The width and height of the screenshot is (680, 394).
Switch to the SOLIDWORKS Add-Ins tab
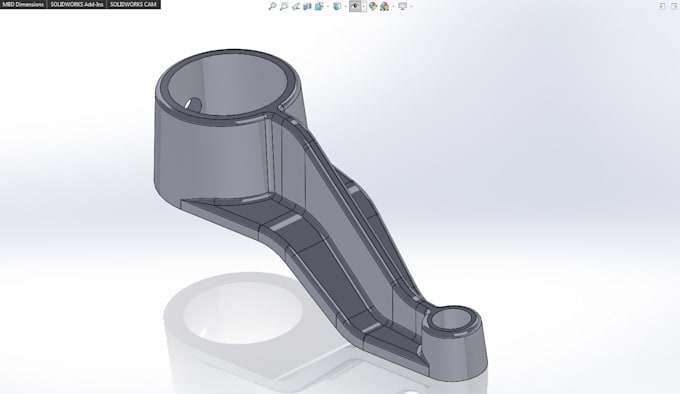[x=77, y=4]
